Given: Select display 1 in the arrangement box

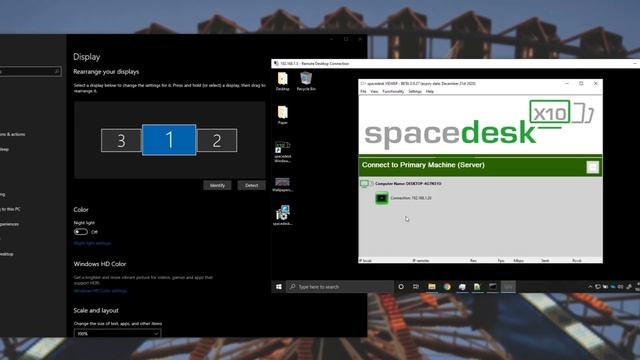Looking at the screenshot, I should point(169,140).
